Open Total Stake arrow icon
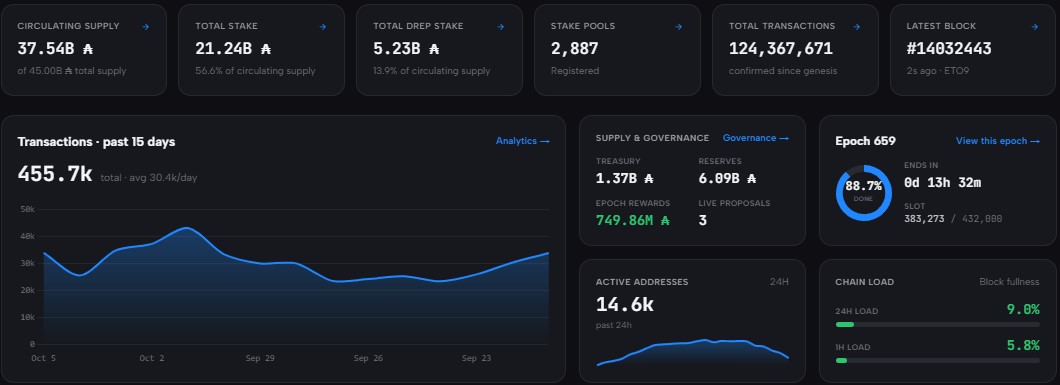 pyautogui.click(x=322, y=26)
